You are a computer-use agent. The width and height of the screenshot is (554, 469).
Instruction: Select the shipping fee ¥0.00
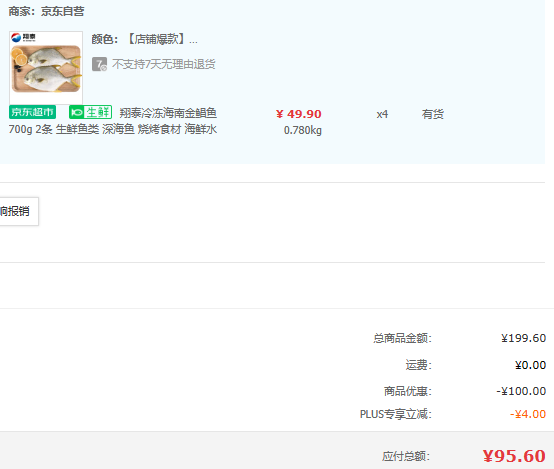point(530,365)
